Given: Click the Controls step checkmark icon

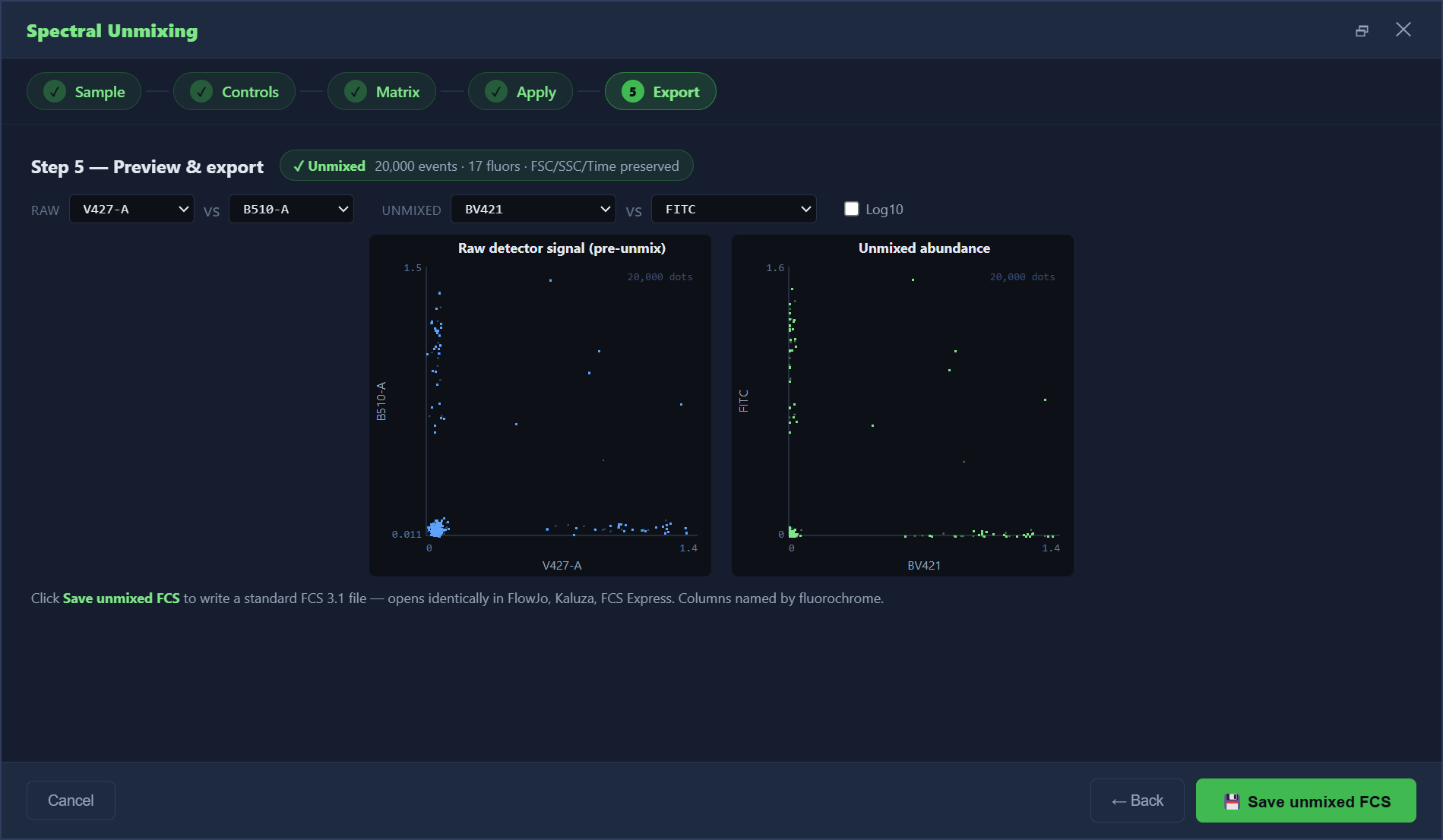Looking at the screenshot, I should coord(201,92).
